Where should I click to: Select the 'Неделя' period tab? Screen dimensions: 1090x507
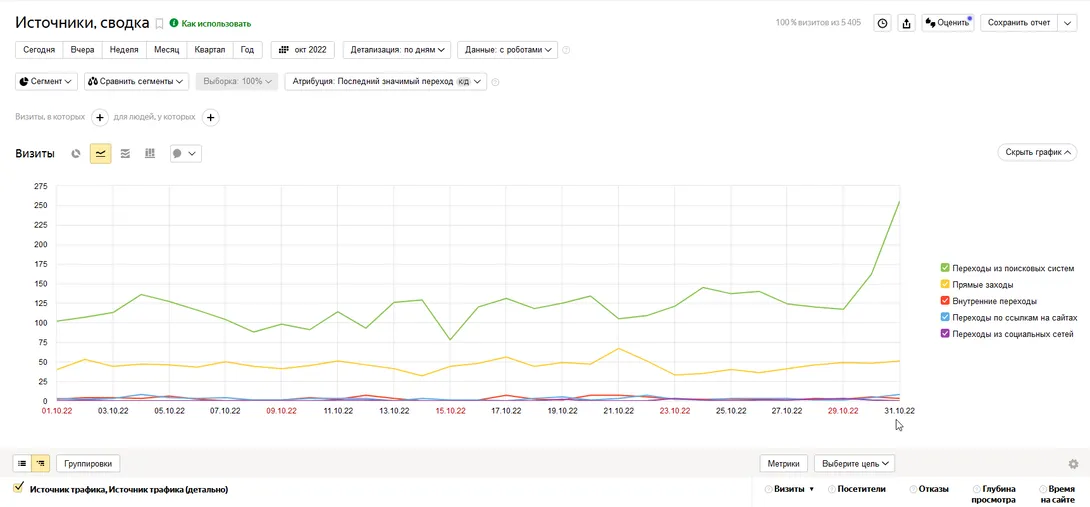(124, 50)
